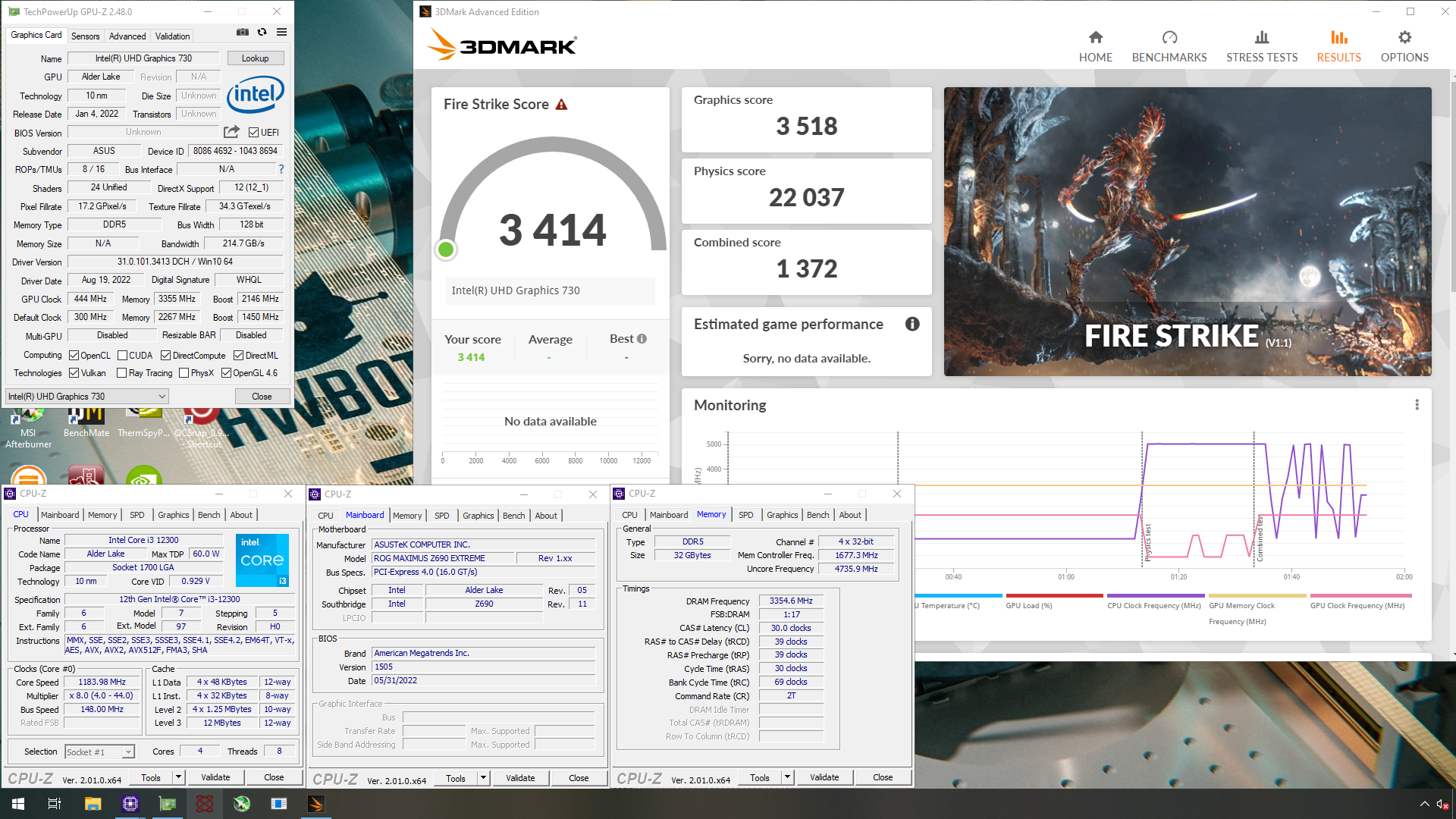Switch to Validation tab in GPU-Z

click(x=173, y=36)
